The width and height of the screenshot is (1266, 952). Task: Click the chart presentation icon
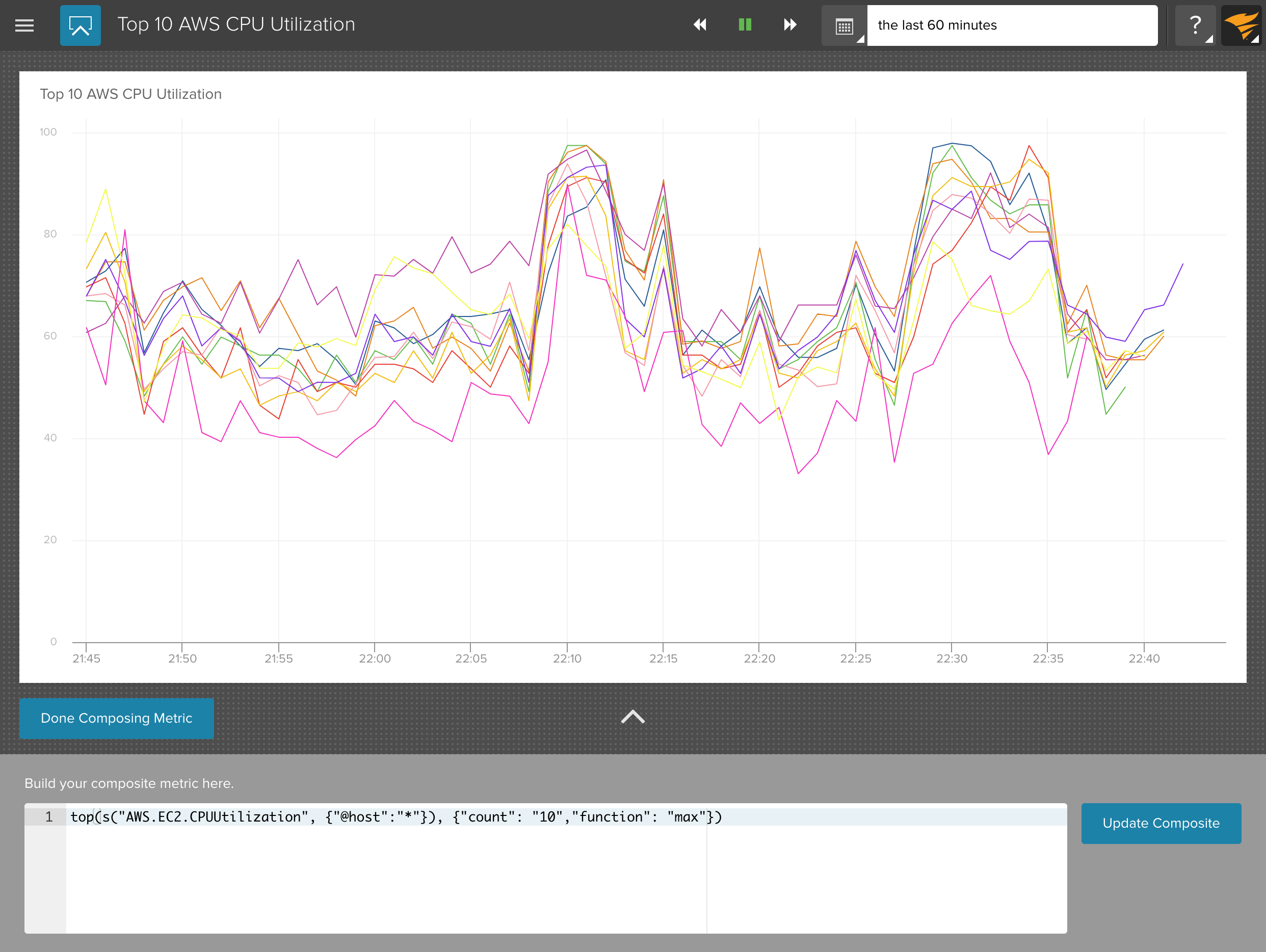[80, 25]
